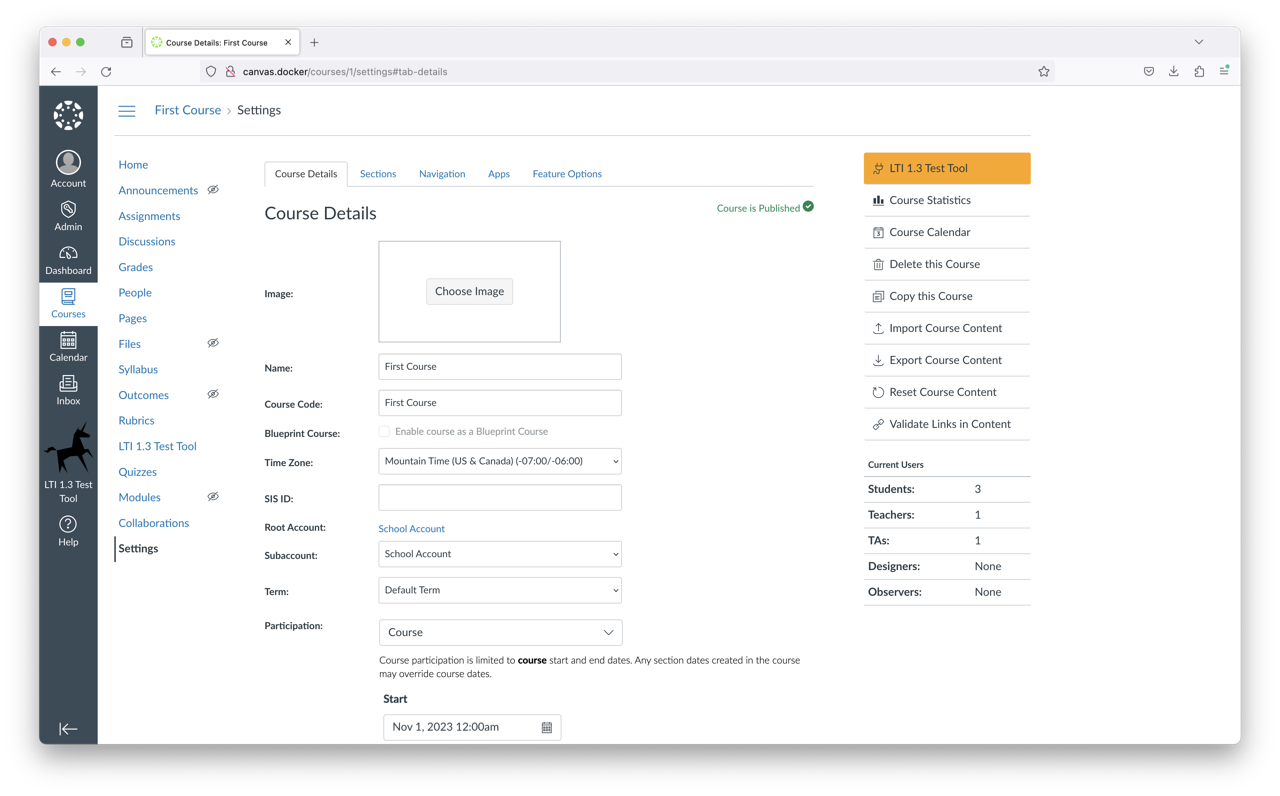
Task: Switch to the Feature Options tab
Action: 567,174
